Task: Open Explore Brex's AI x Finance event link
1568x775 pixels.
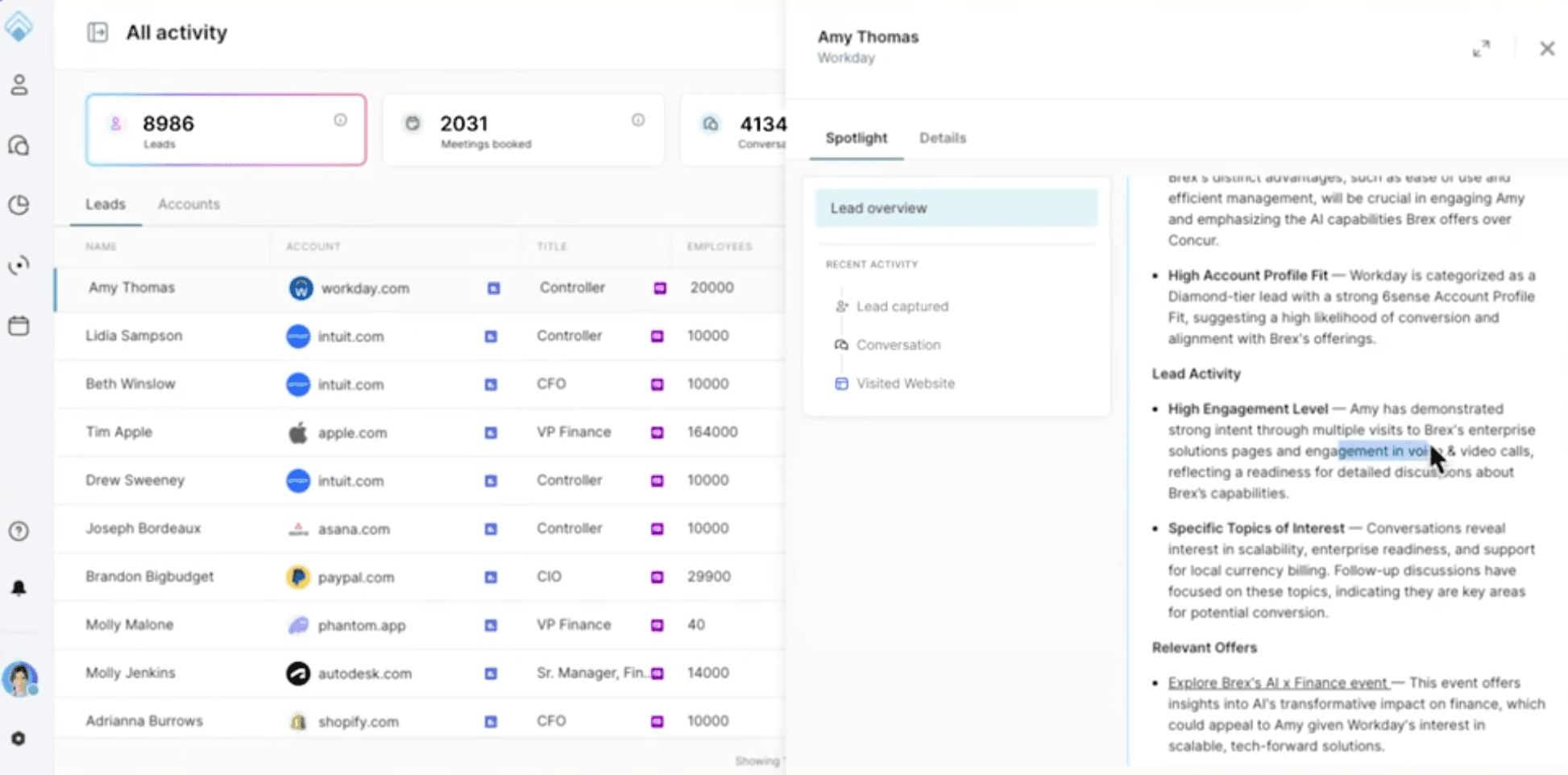Action: pyautogui.click(x=1279, y=682)
